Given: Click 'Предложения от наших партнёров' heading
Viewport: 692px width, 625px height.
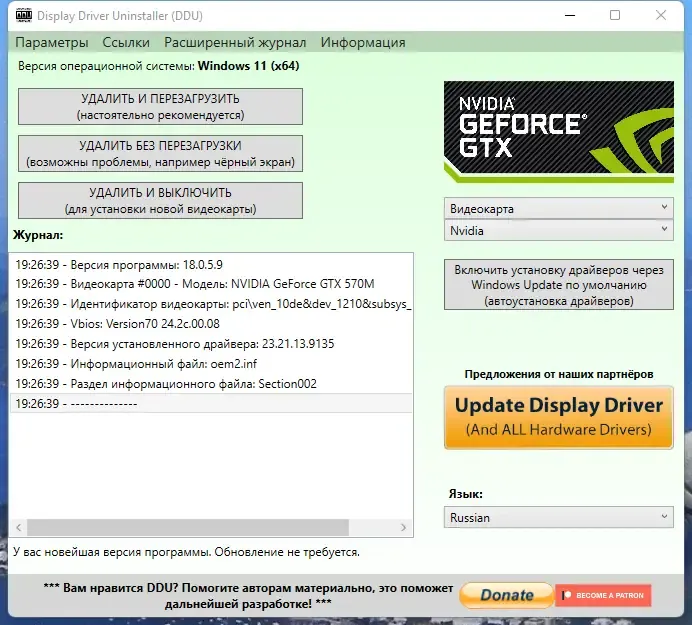Looking at the screenshot, I should pos(559,374).
